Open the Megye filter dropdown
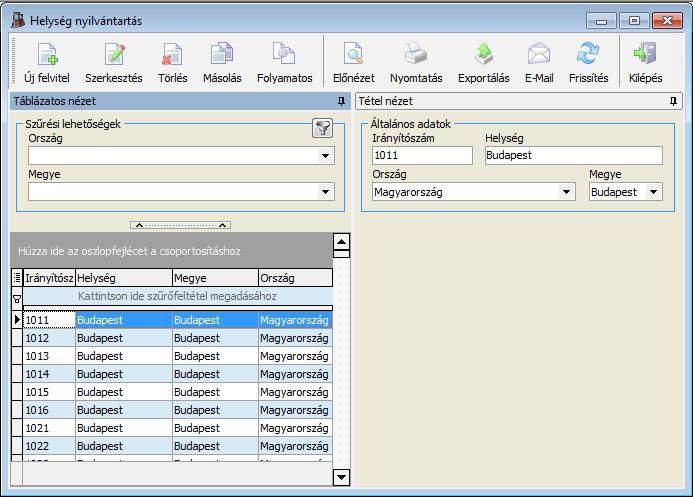The image size is (693, 497). tap(325, 192)
